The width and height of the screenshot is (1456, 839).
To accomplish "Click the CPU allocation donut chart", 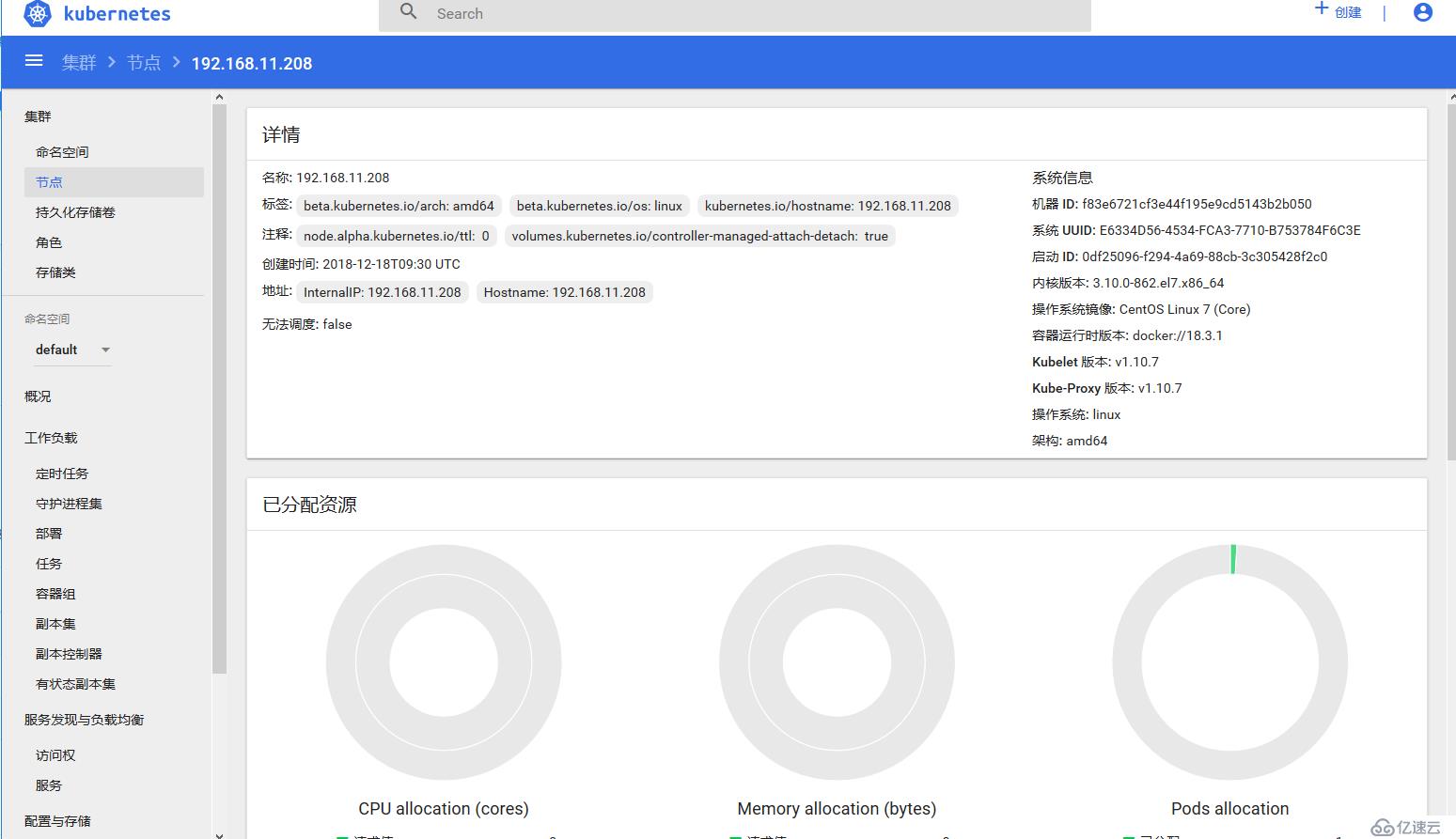I will click(444, 662).
